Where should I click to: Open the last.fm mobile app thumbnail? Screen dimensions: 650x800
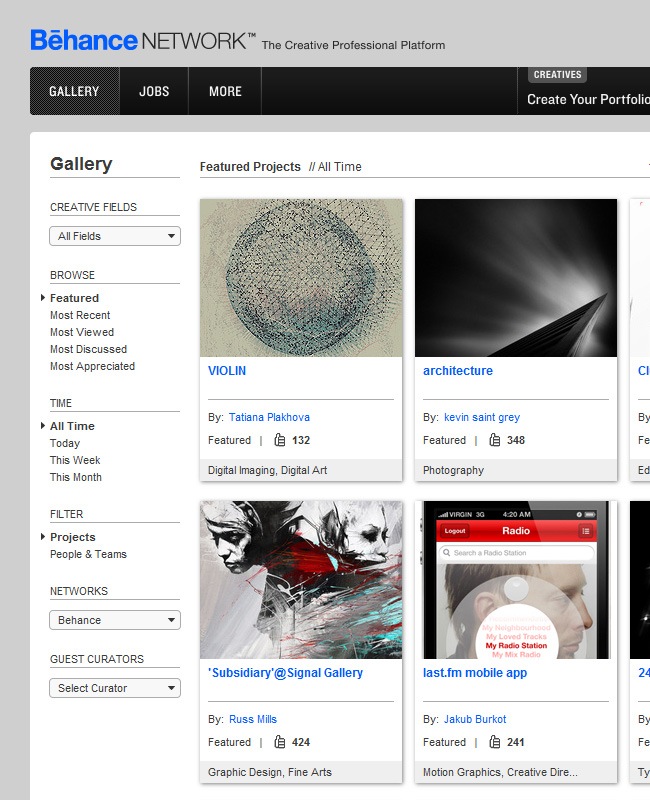point(516,580)
